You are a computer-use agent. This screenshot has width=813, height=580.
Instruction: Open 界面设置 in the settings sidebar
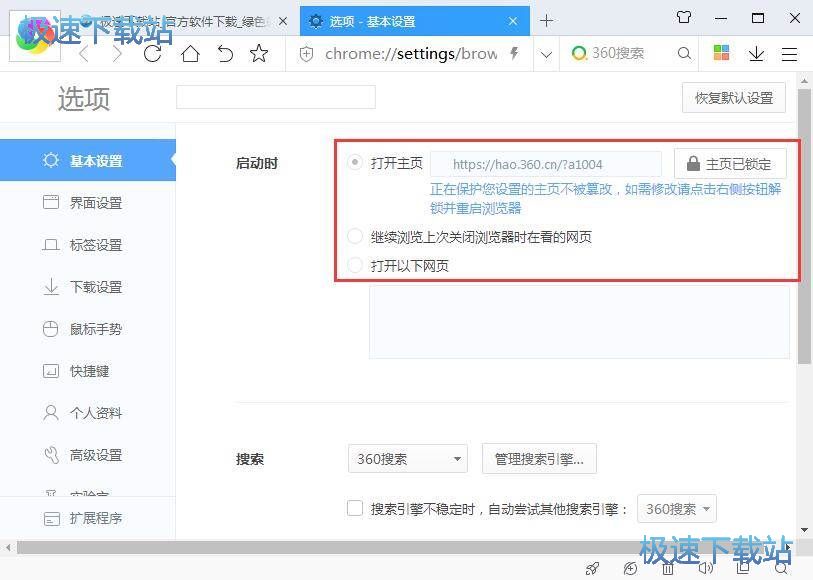pos(95,203)
